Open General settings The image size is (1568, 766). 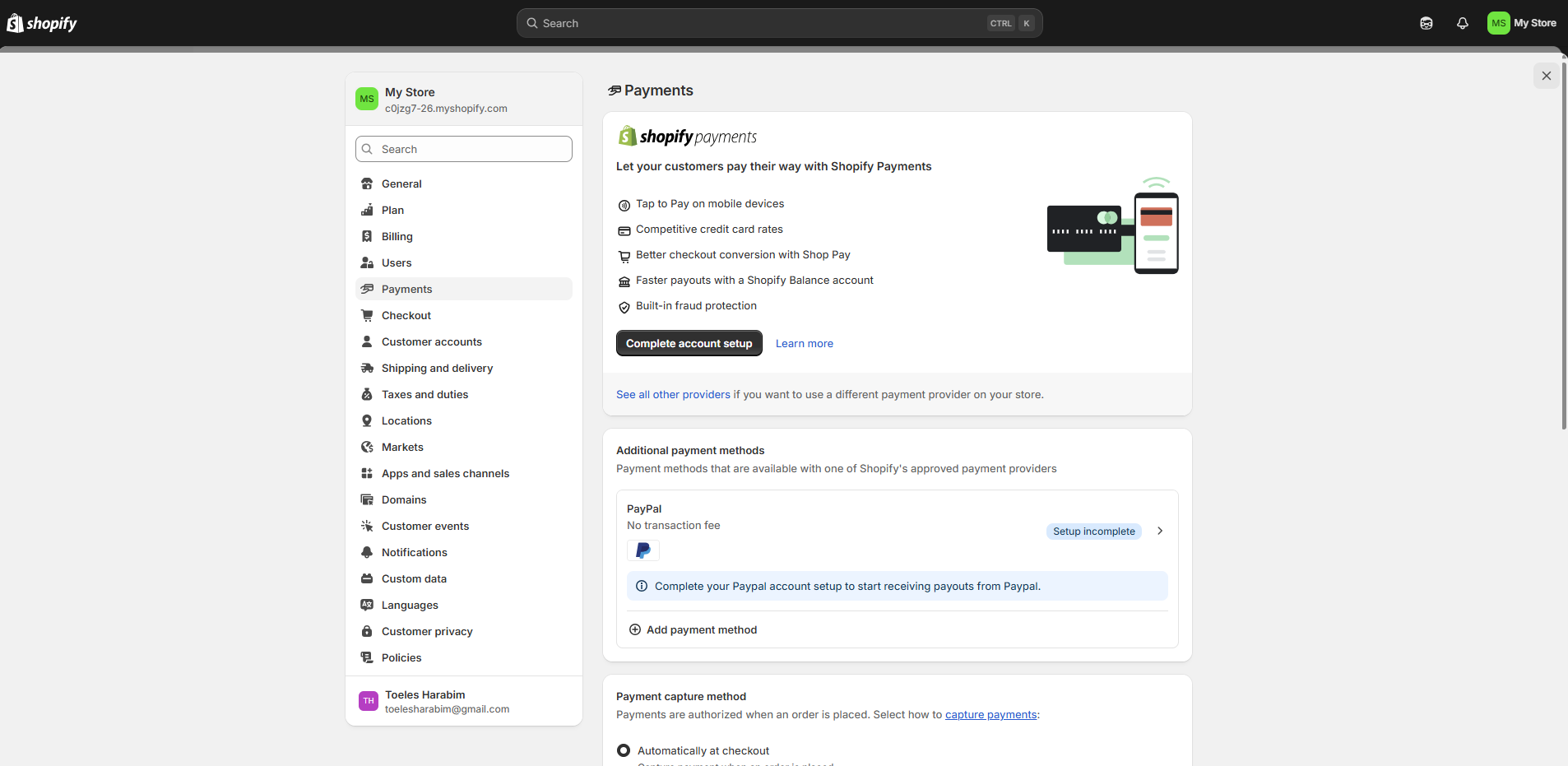coord(464,183)
